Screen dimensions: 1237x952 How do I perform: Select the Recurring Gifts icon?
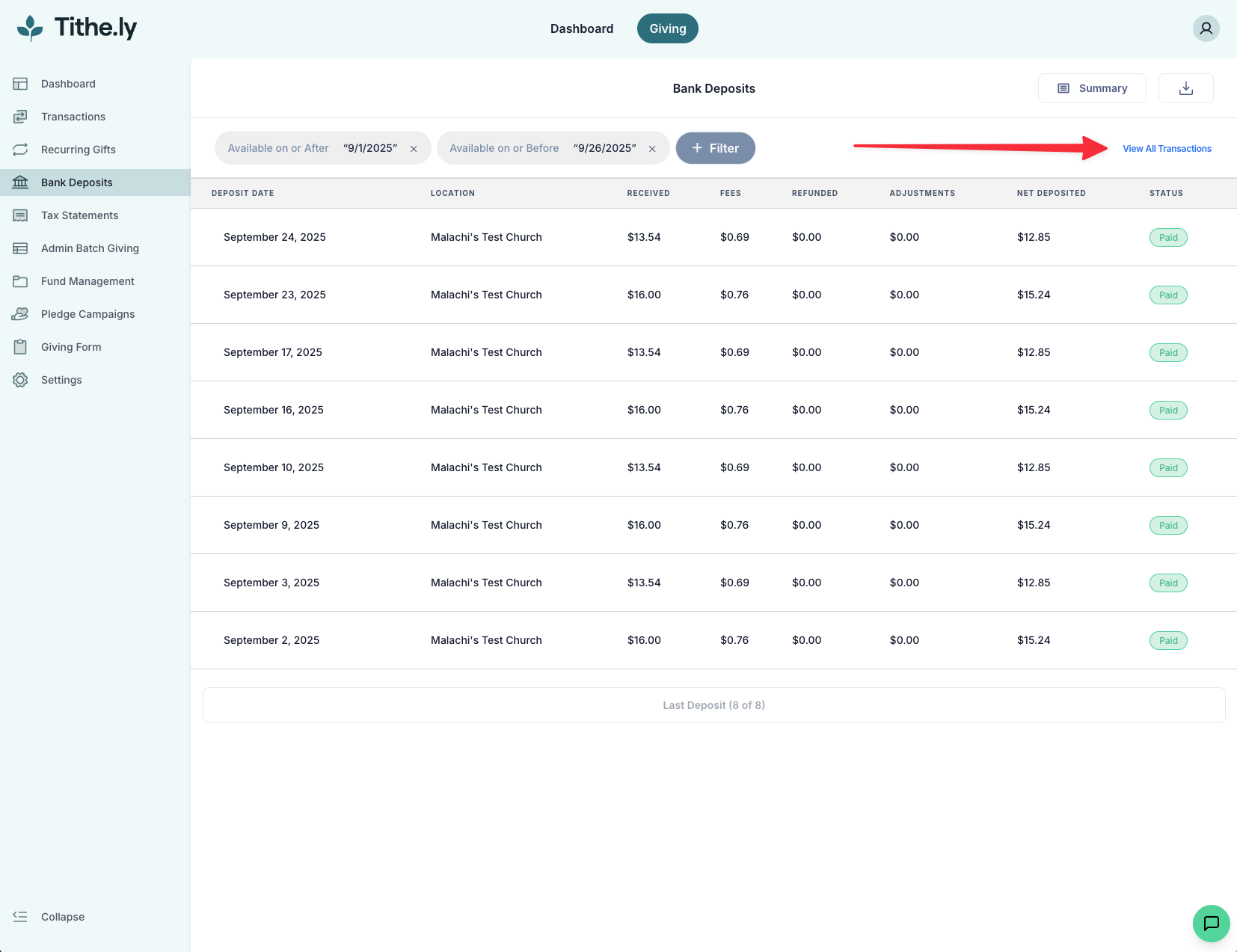pyautogui.click(x=20, y=150)
